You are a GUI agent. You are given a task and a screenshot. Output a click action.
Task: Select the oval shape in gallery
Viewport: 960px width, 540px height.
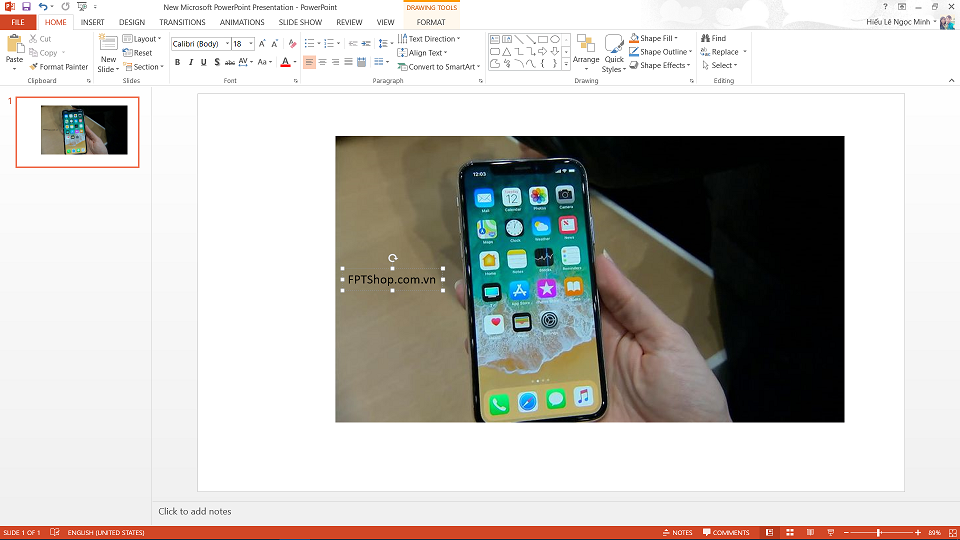(555, 39)
